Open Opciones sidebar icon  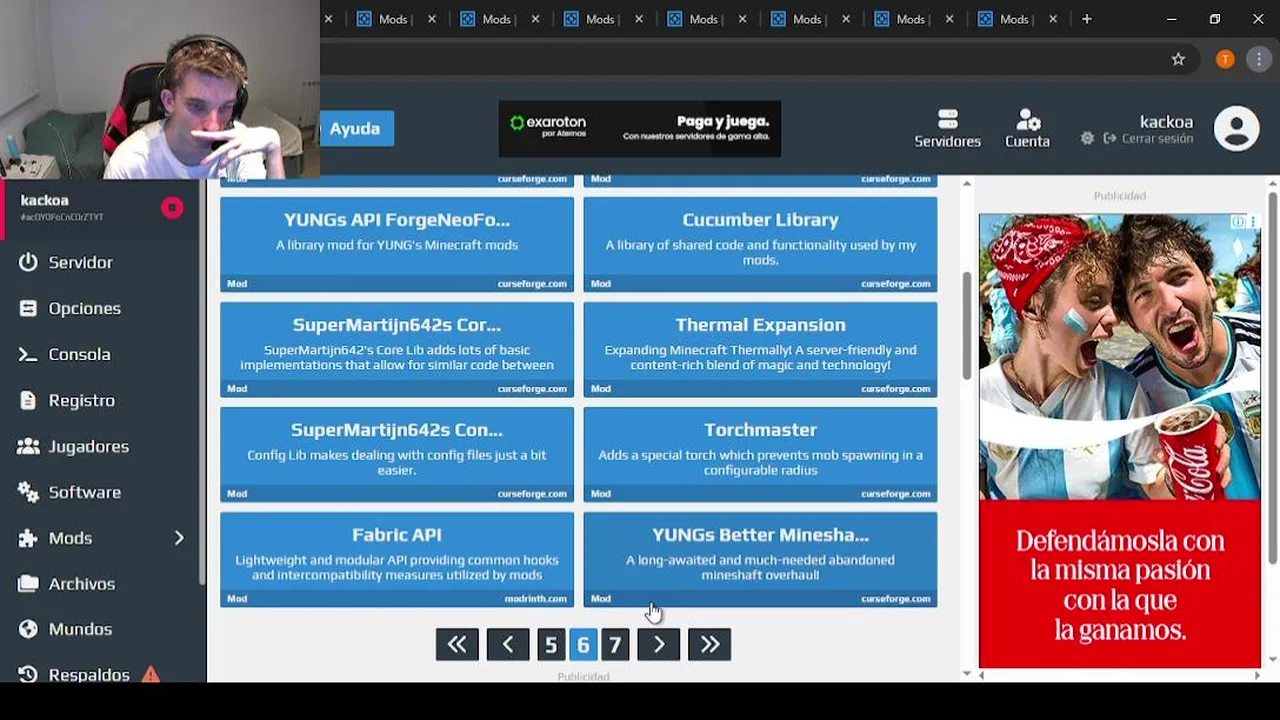coord(28,308)
